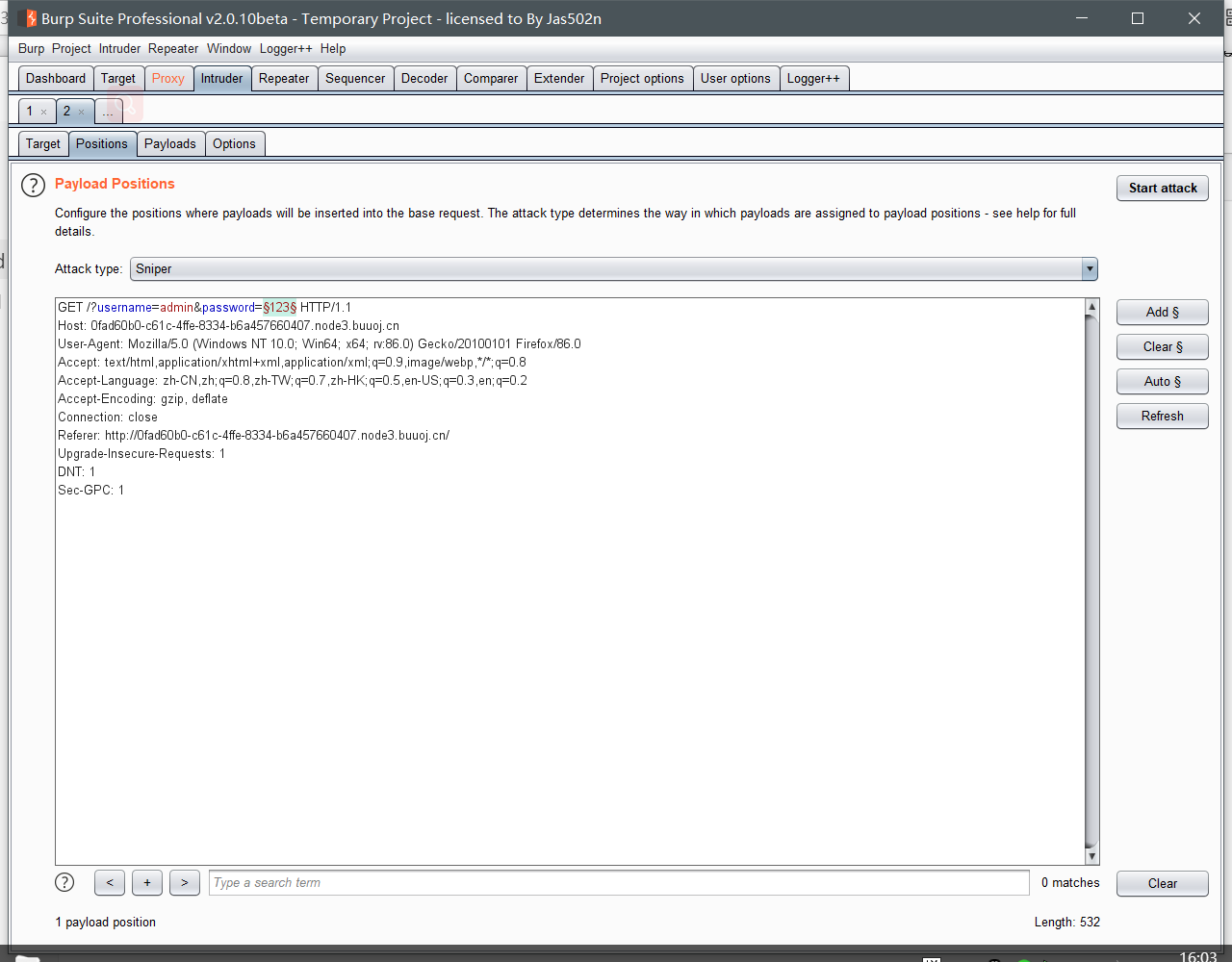This screenshot has height=962, width=1232.
Task: Expand the Attack type Sniper dropdown
Action: point(1089,269)
